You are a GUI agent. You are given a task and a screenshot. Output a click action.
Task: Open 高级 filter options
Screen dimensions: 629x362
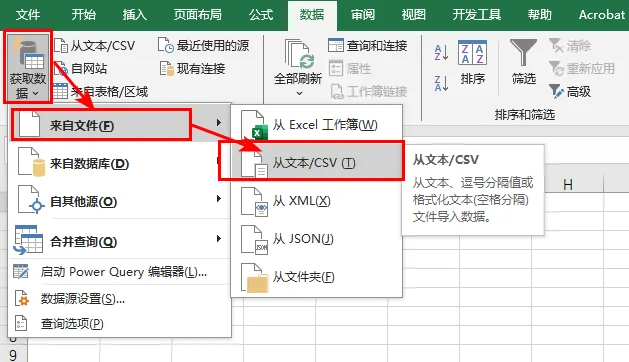pos(570,92)
